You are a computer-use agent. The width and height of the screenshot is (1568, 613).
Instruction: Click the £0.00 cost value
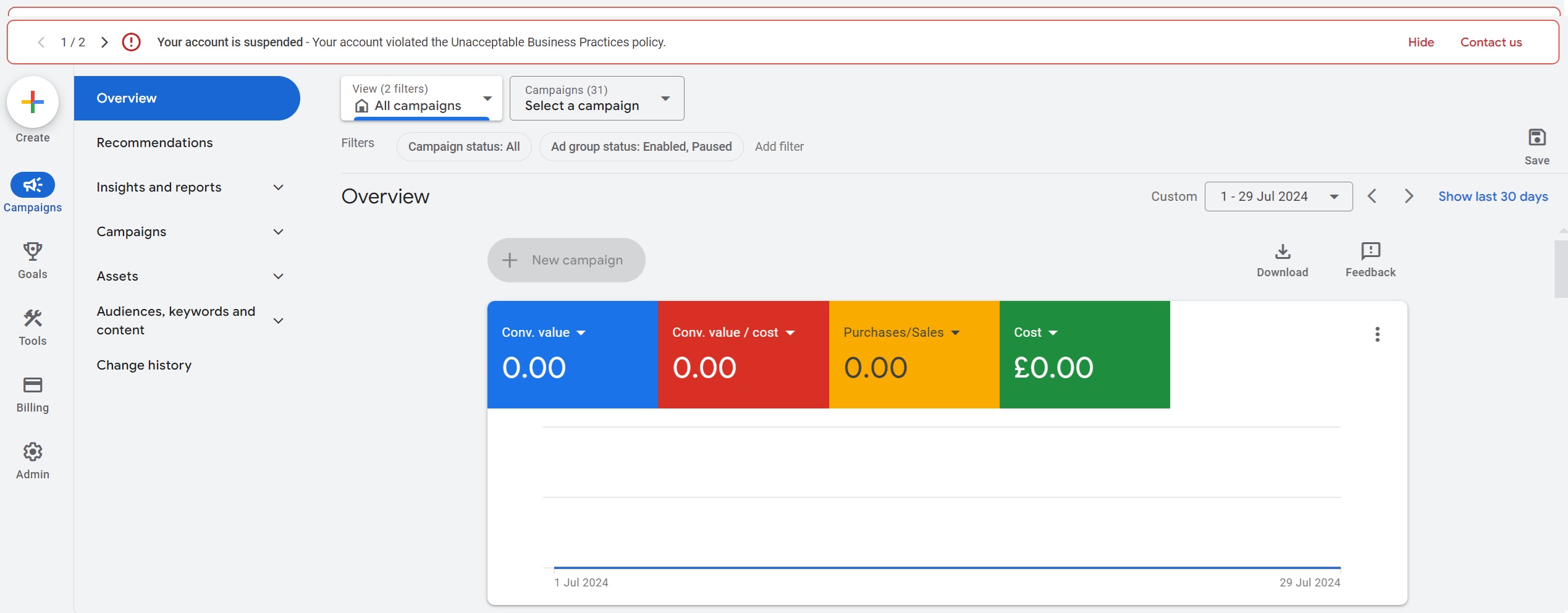(x=1053, y=368)
